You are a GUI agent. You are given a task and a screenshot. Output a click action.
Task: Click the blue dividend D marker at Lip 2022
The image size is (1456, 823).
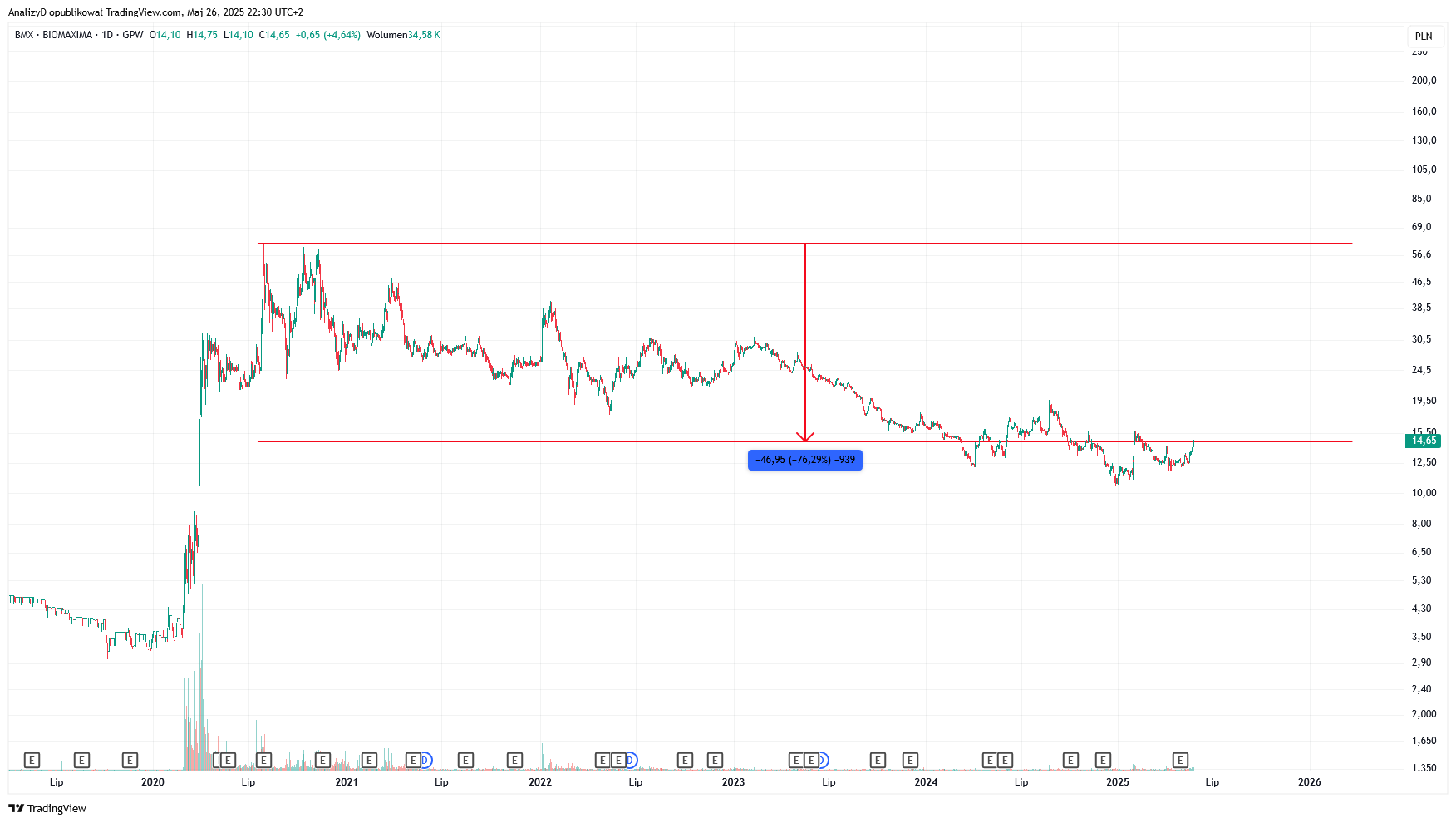[631, 760]
